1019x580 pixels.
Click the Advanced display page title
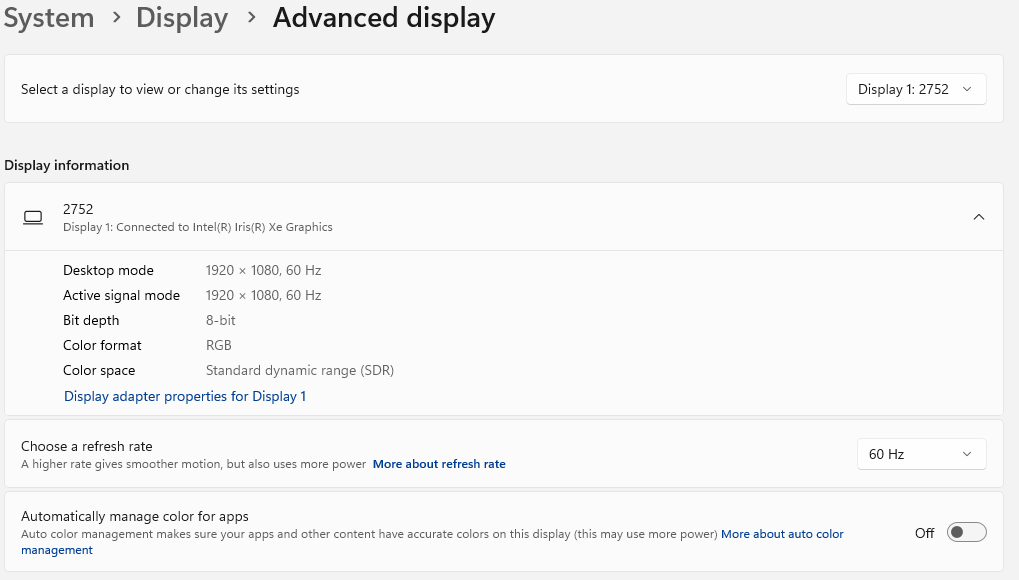click(x=383, y=18)
